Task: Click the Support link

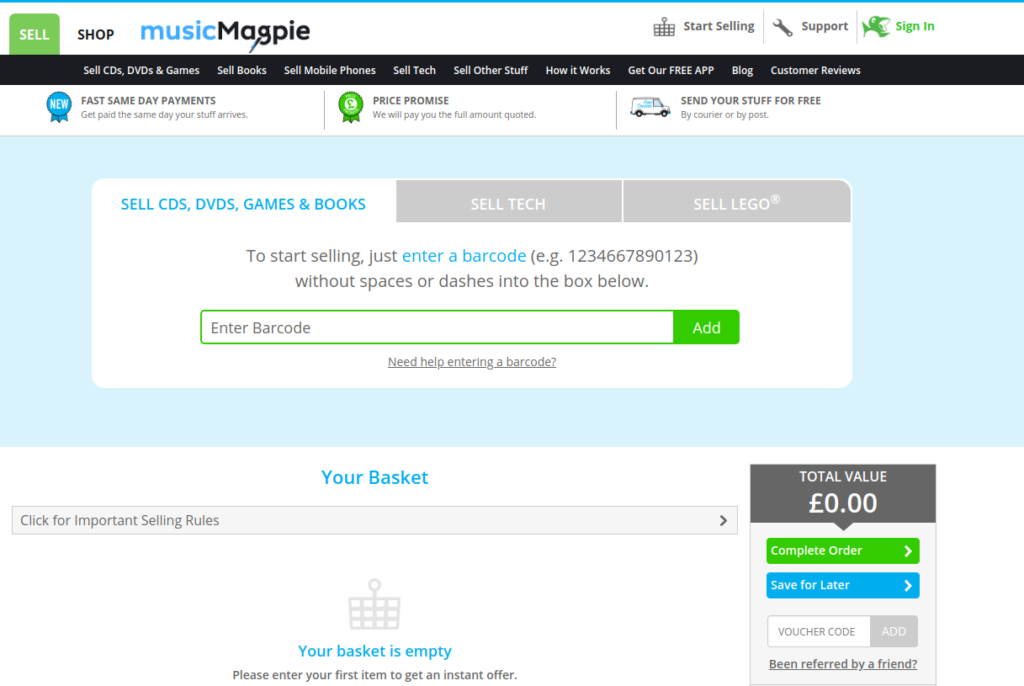Action: (x=824, y=26)
